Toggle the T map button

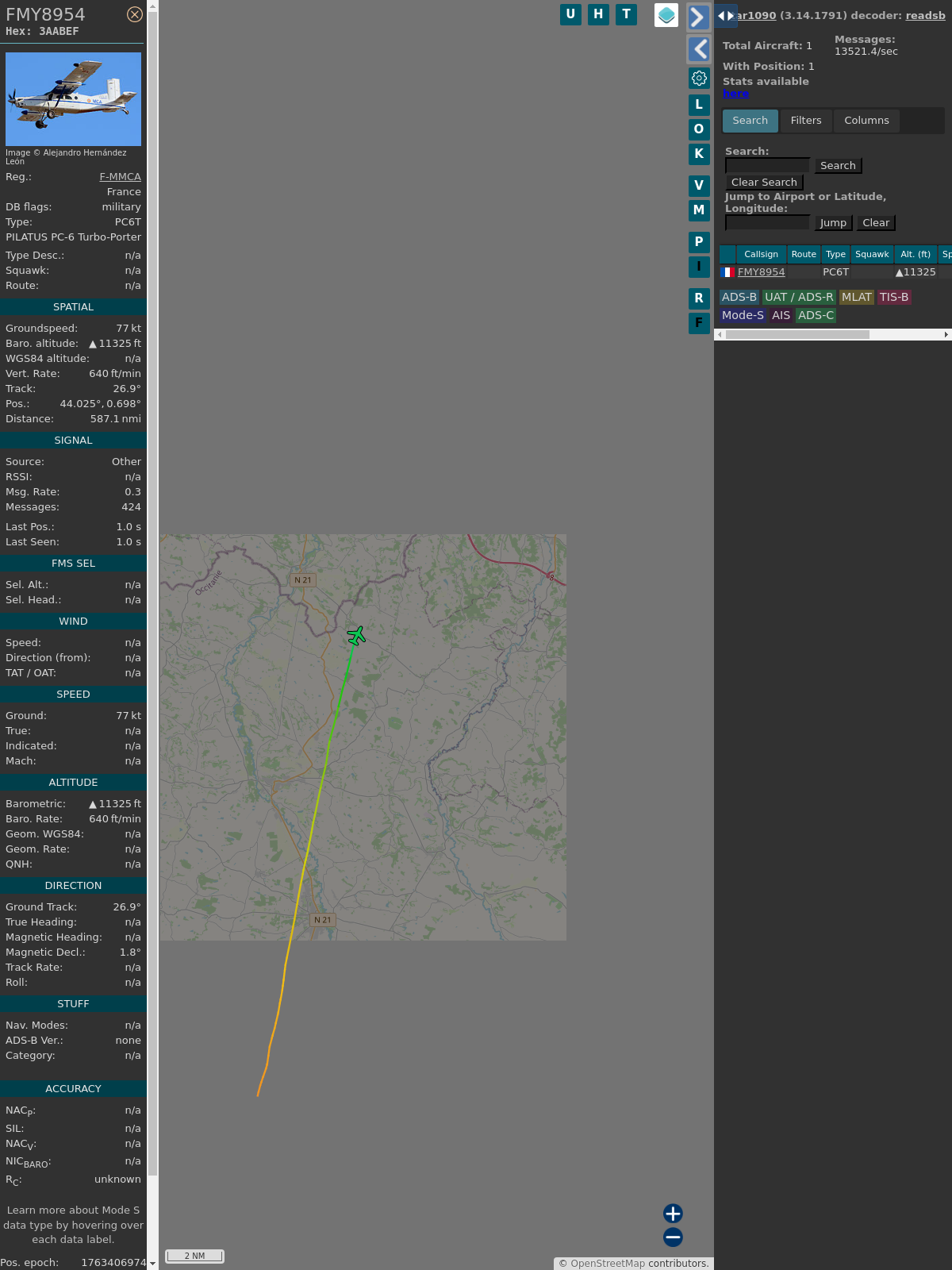point(626,14)
